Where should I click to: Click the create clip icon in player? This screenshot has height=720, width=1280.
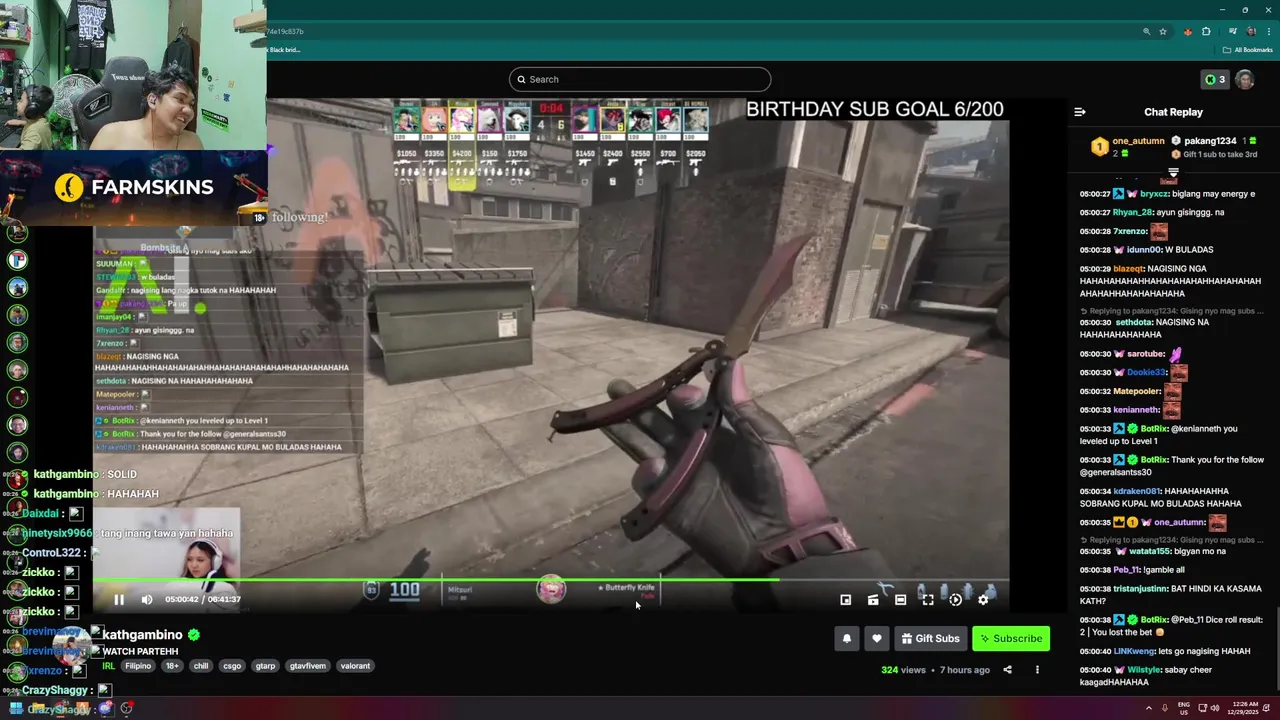pos(873,600)
